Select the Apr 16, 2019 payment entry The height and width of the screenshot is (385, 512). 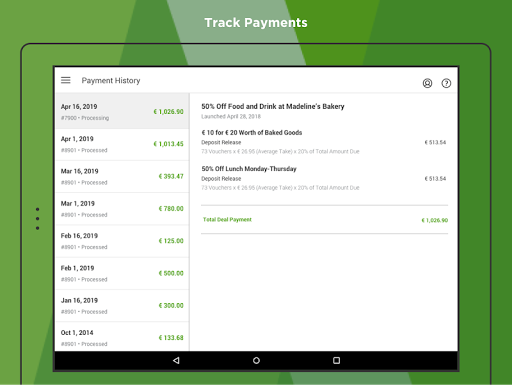click(122, 111)
